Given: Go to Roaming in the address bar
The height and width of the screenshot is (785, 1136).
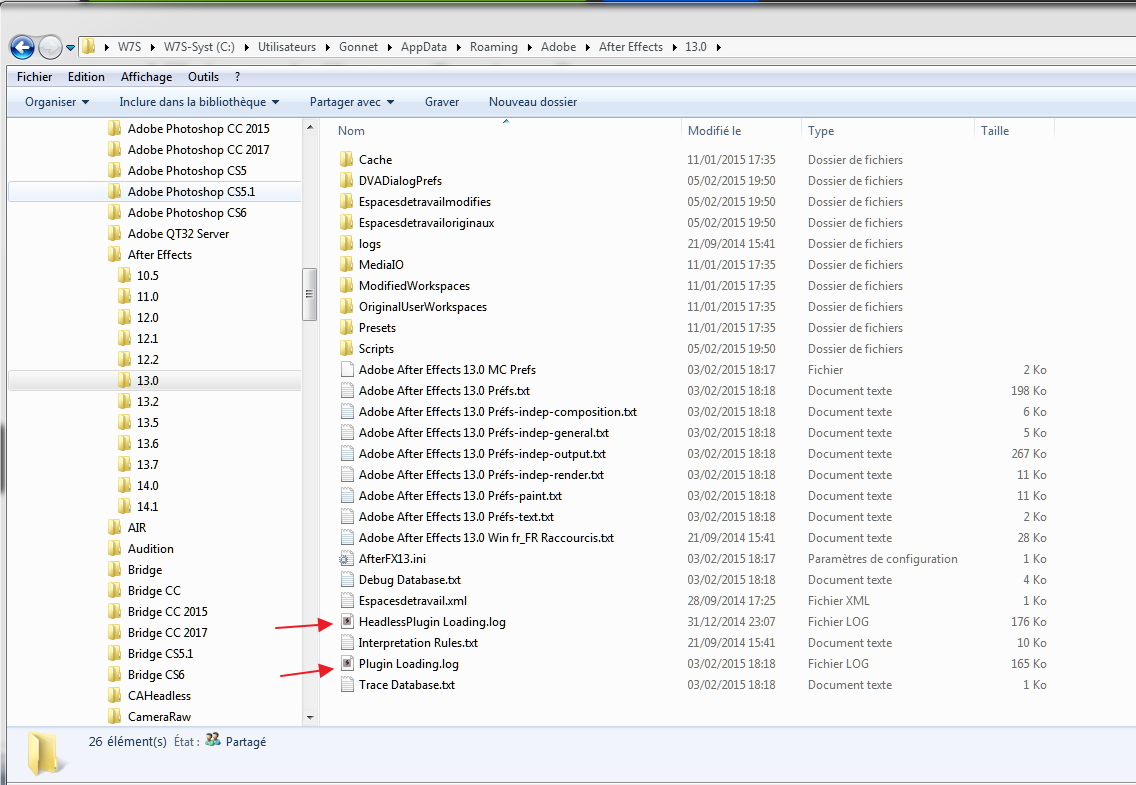Looking at the screenshot, I should pyautogui.click(x=493, y=47).
